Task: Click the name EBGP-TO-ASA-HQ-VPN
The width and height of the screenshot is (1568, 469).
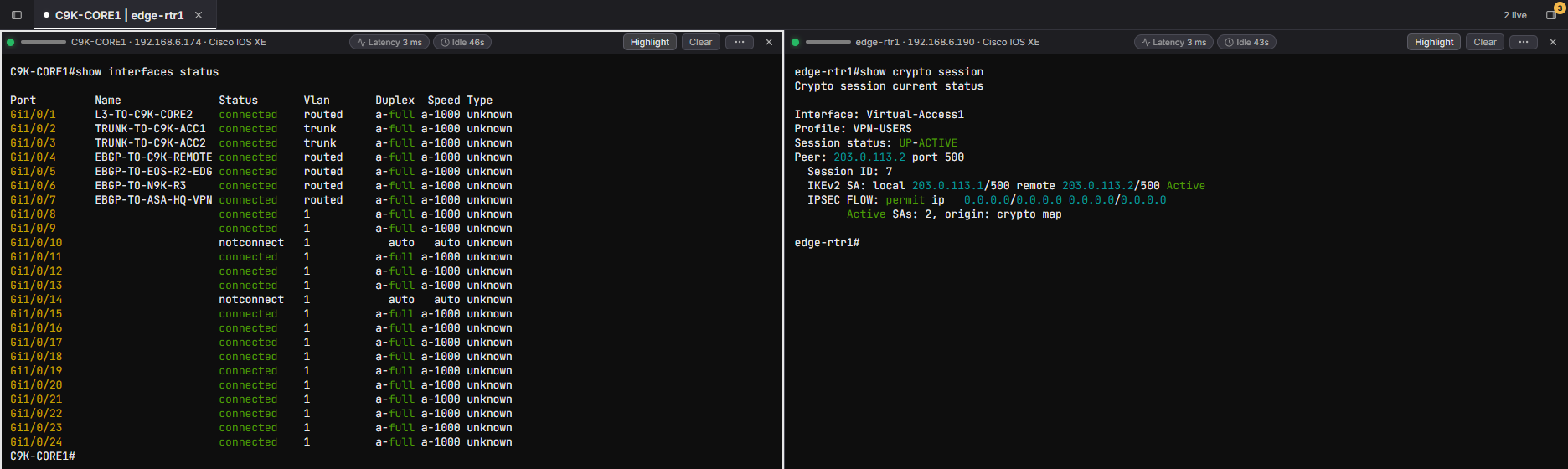Action: click(x=153, y=200)
